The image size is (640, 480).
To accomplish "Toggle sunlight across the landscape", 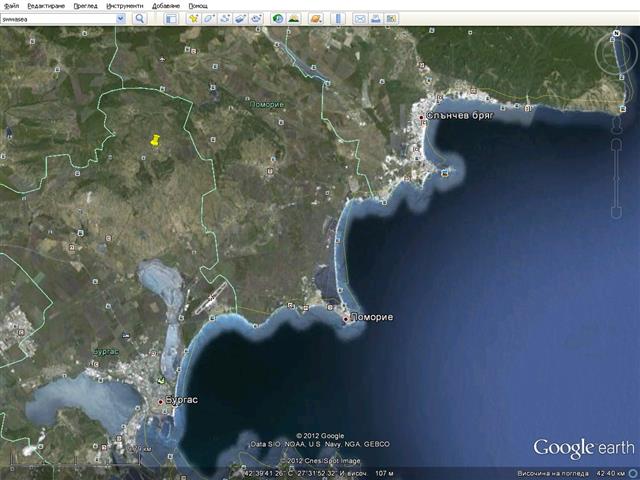I will 295,18.
